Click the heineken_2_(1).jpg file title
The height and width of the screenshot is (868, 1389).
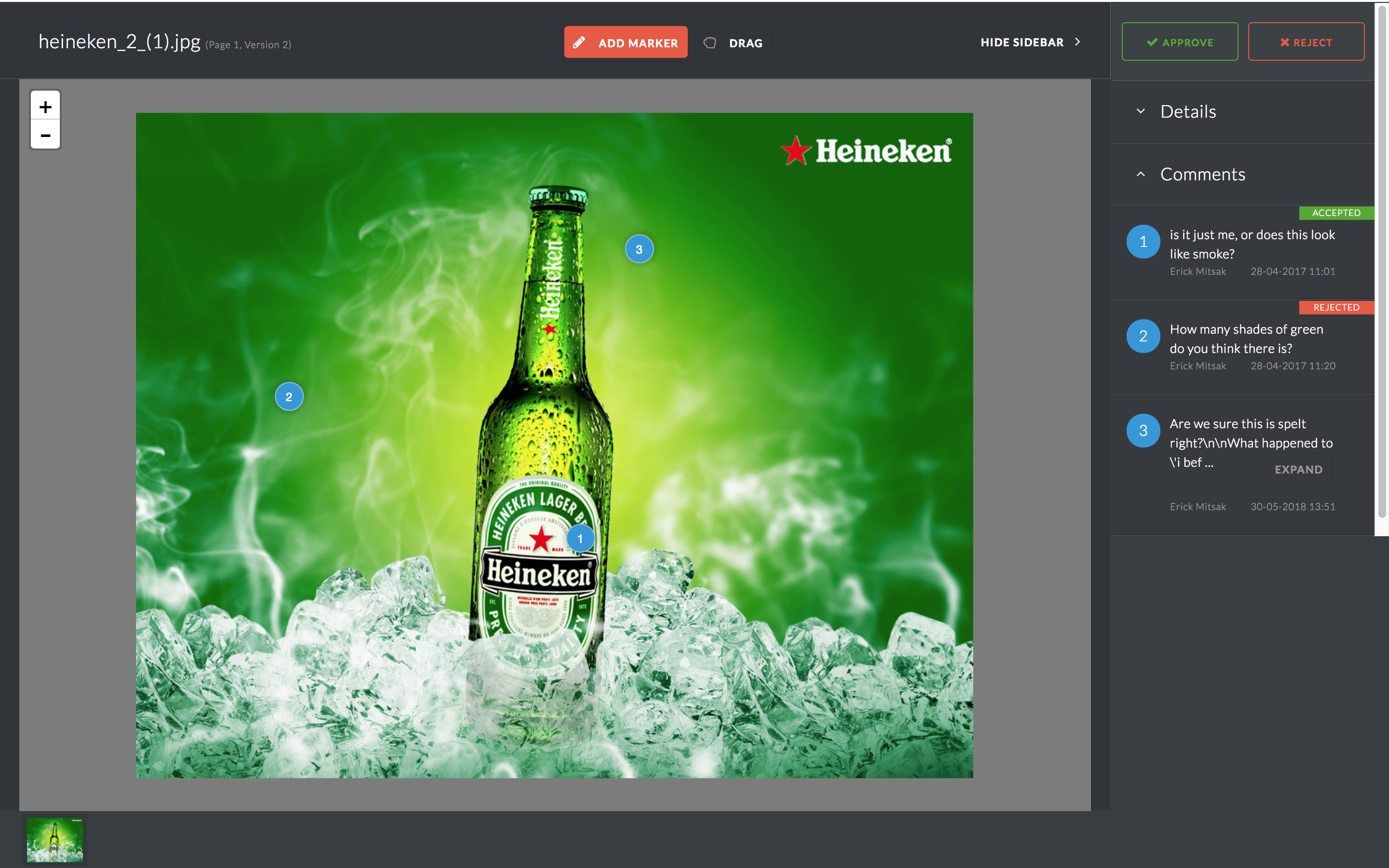[x=120, y=41]
